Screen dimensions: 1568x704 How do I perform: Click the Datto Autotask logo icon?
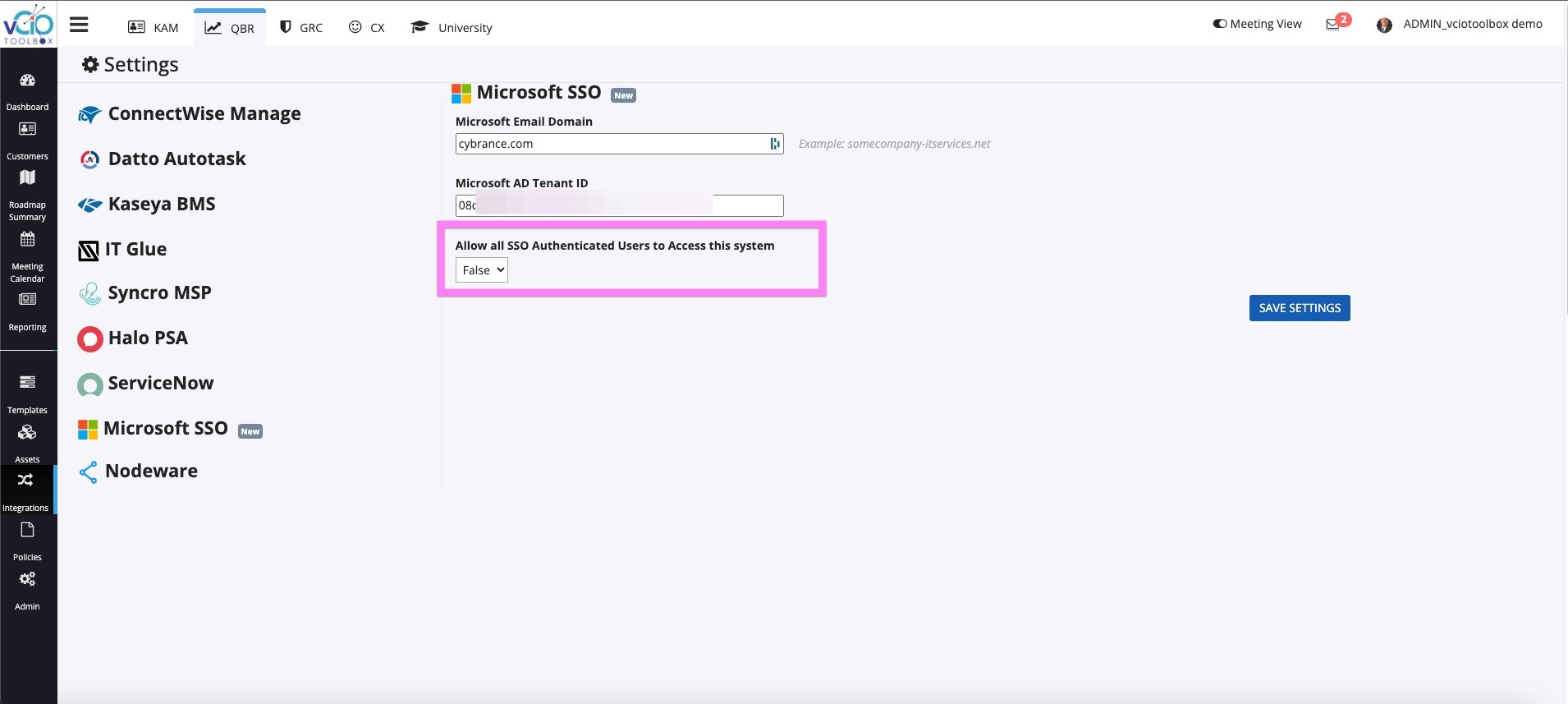click(x=89, y=159)
